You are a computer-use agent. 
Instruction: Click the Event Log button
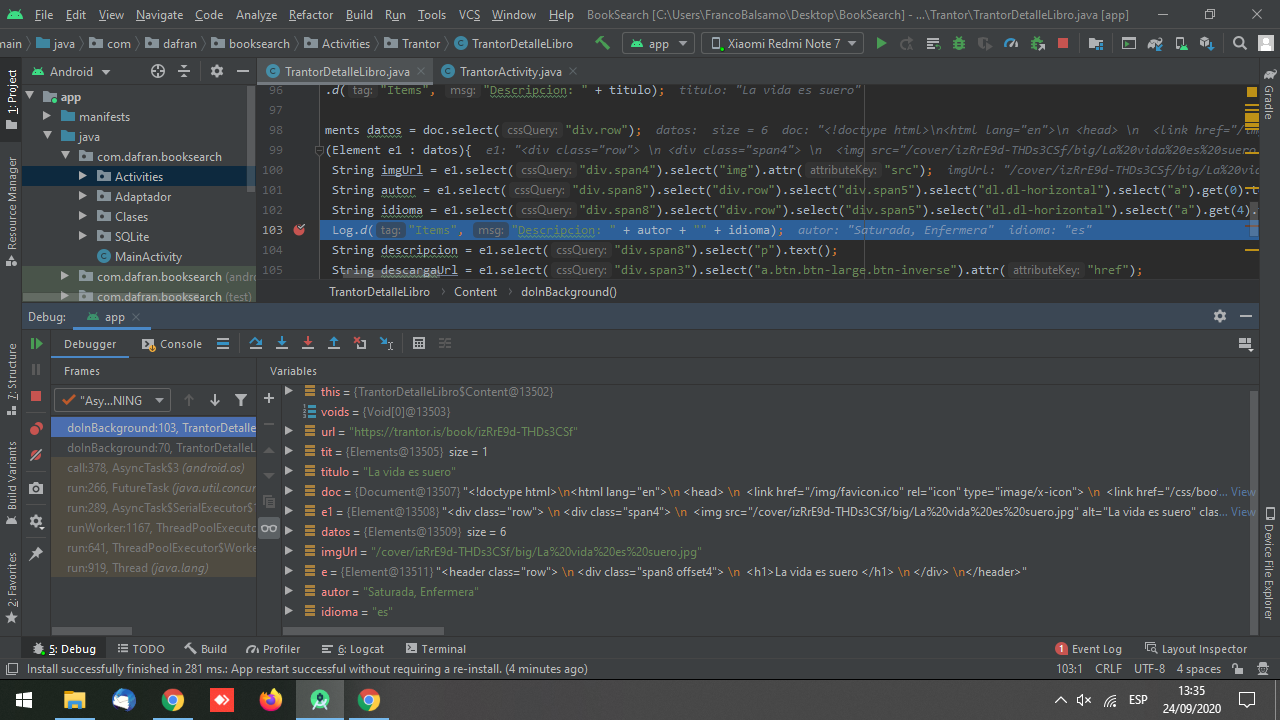(x=1088, y=649)
